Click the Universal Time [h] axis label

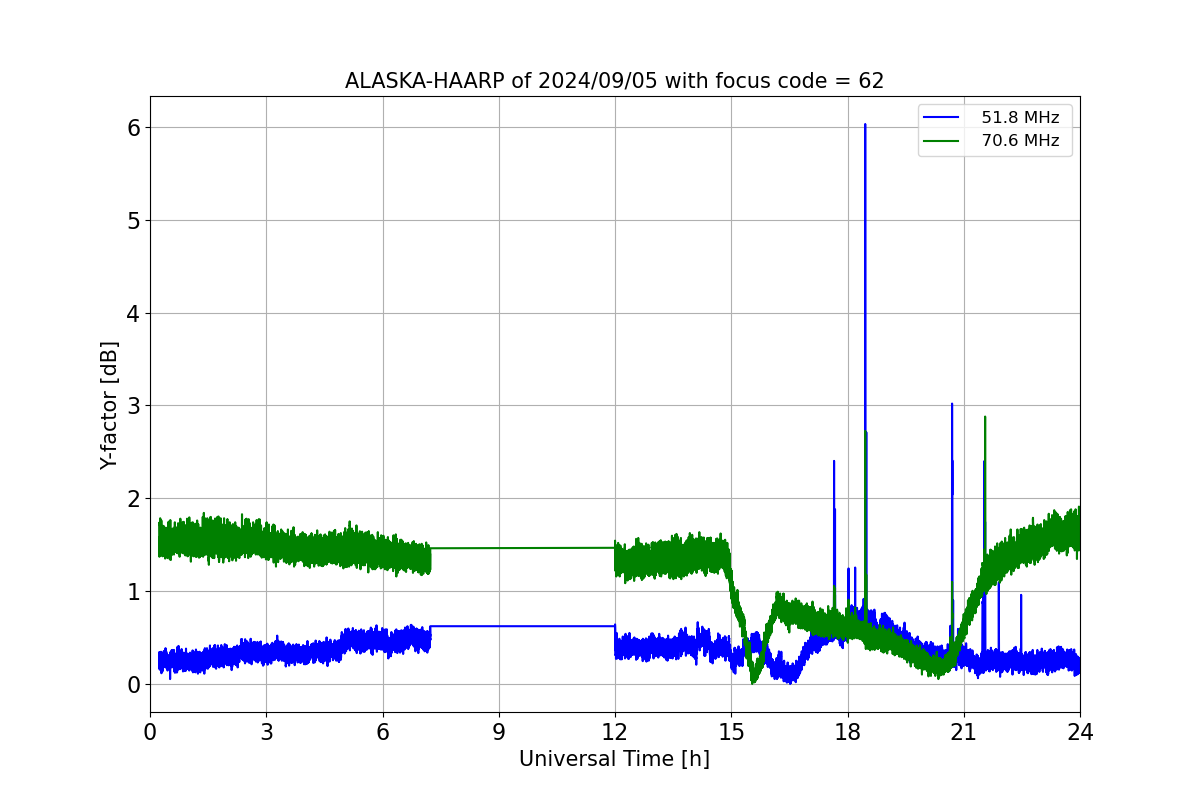click(614, 760)
